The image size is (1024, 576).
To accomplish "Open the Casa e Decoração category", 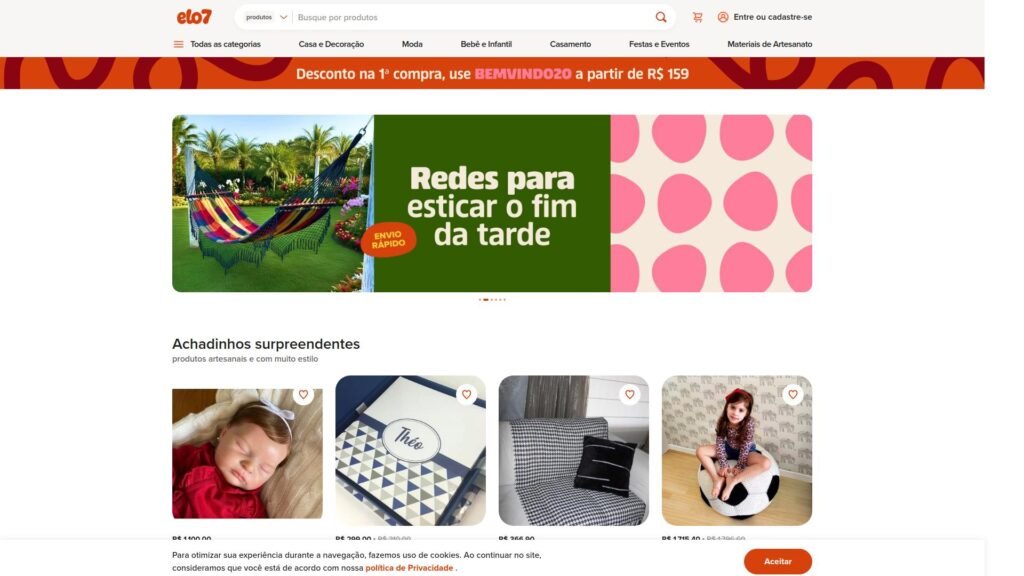I will (x=331, y=44).
